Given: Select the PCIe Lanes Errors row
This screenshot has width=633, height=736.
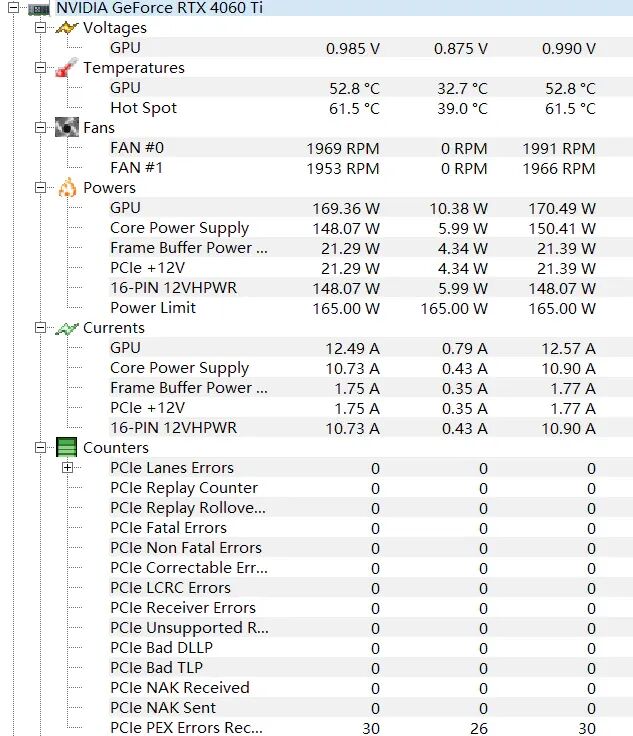Looking at the screenshot, I should 371,468.
